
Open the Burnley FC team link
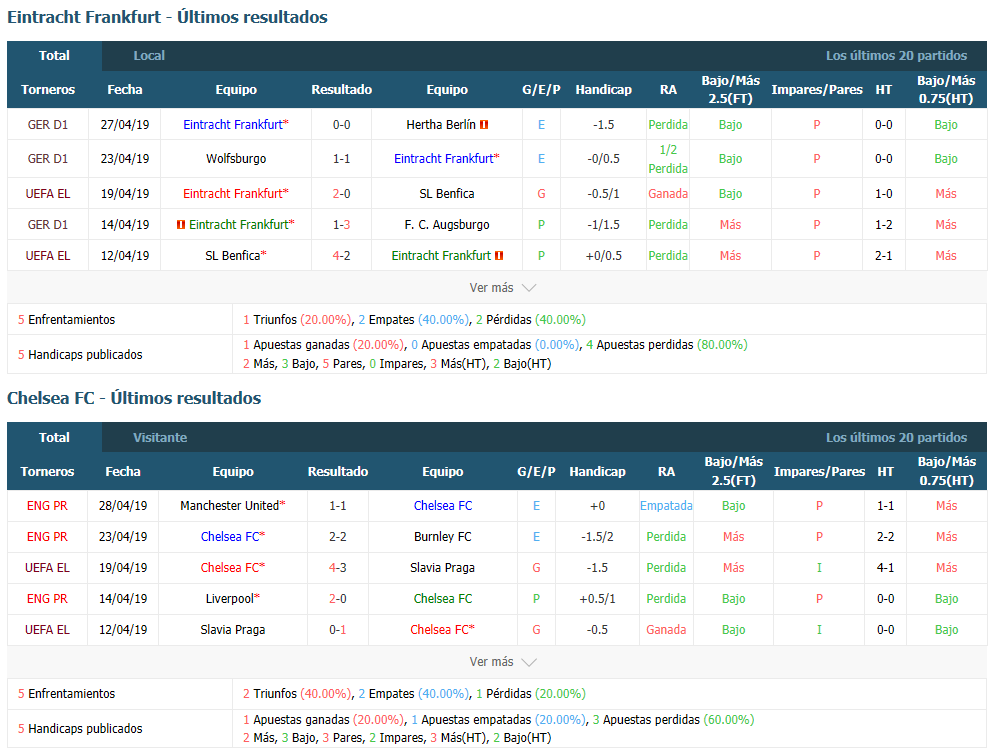[443, 537]
